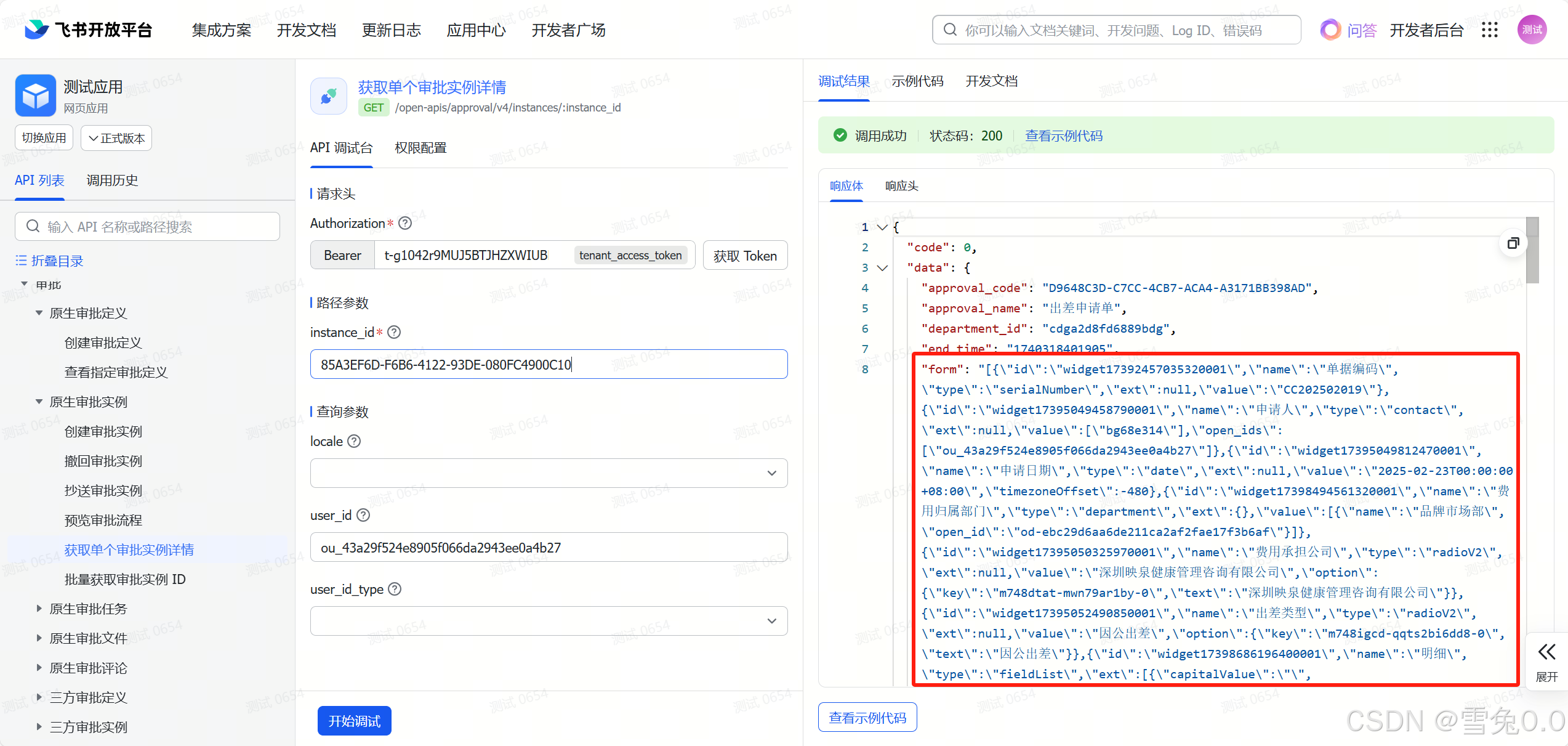1568x746 pixels.
Task: Open 集成方案 in top navigation
Action: (x=221, y=30)
